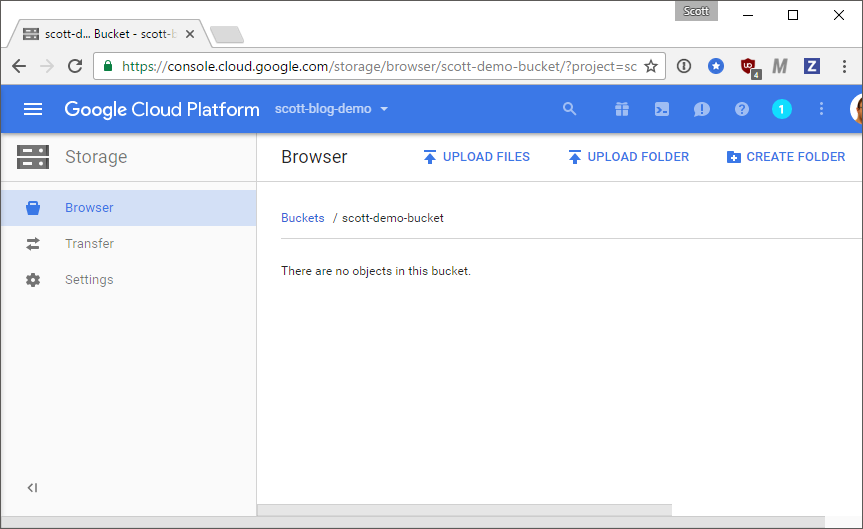Expand the scott-blog-demo project dropdown
The width and height of the screenshot is (863, 529).
pyautogui.click(x=331, y=109)
